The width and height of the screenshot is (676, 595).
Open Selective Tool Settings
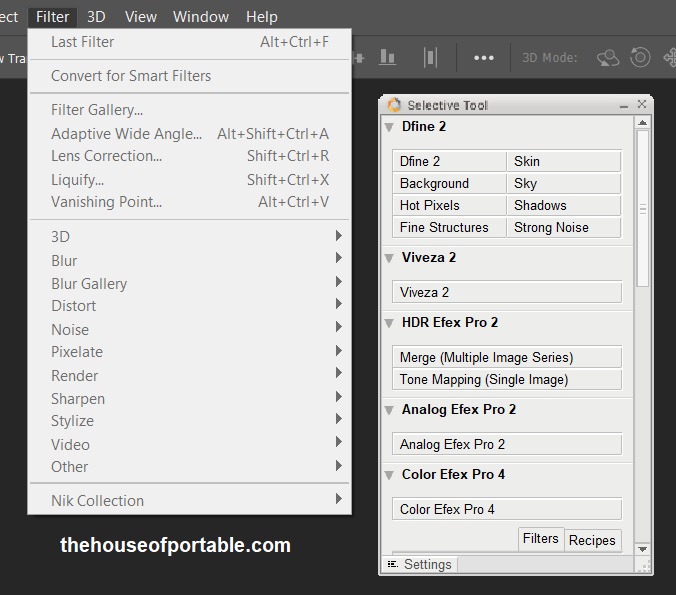[x=419, y=564]
